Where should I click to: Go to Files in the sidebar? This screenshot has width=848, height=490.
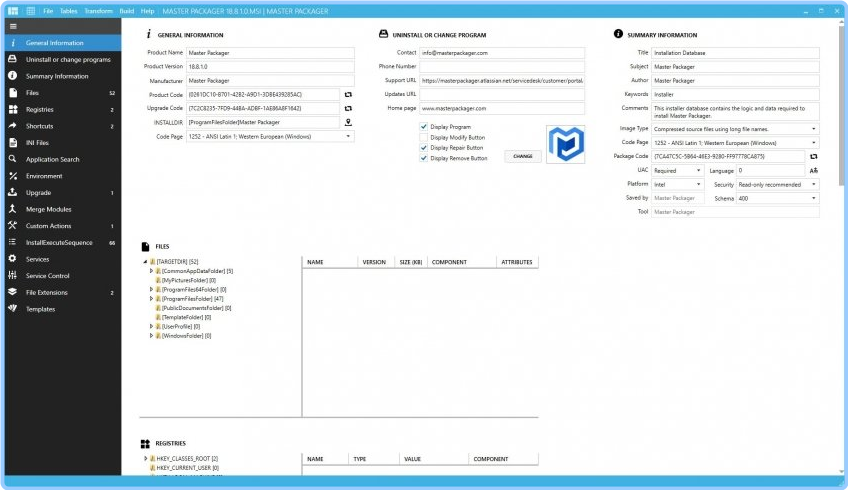63,93
